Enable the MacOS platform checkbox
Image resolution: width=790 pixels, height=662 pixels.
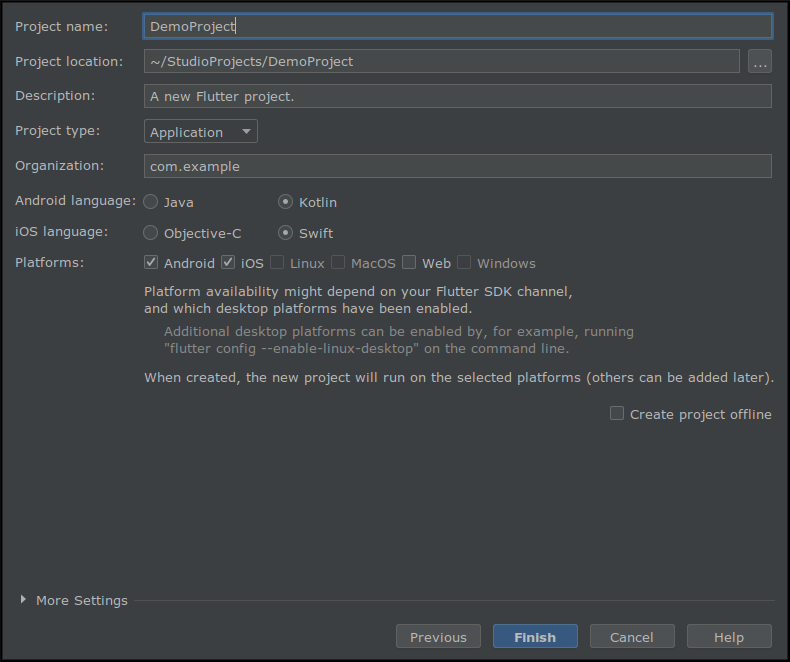(338, 263)
